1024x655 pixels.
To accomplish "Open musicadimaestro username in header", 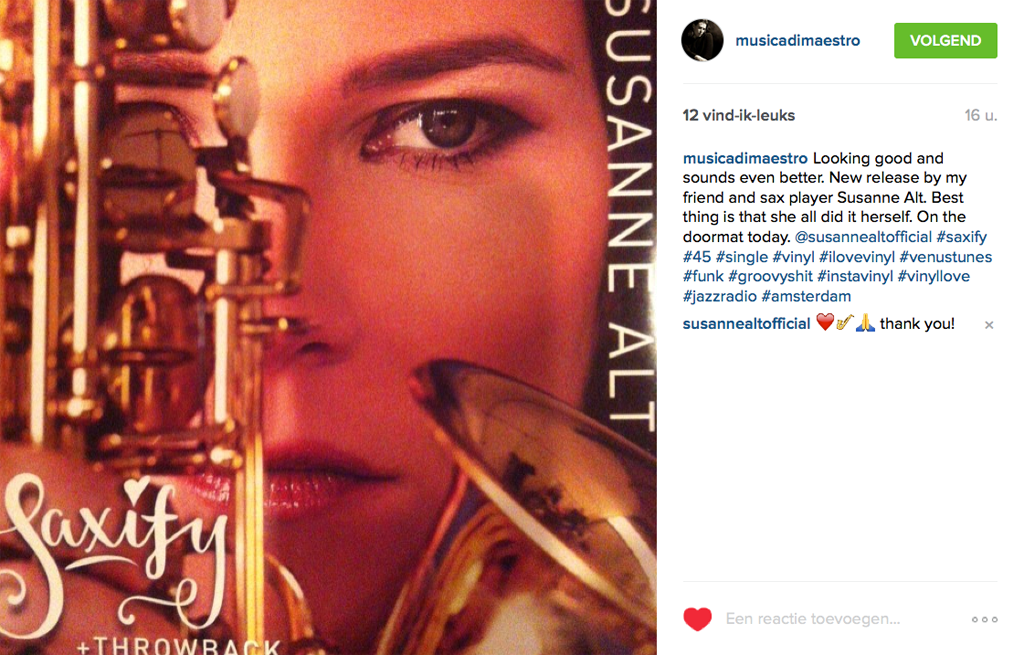I will (797, 40).
